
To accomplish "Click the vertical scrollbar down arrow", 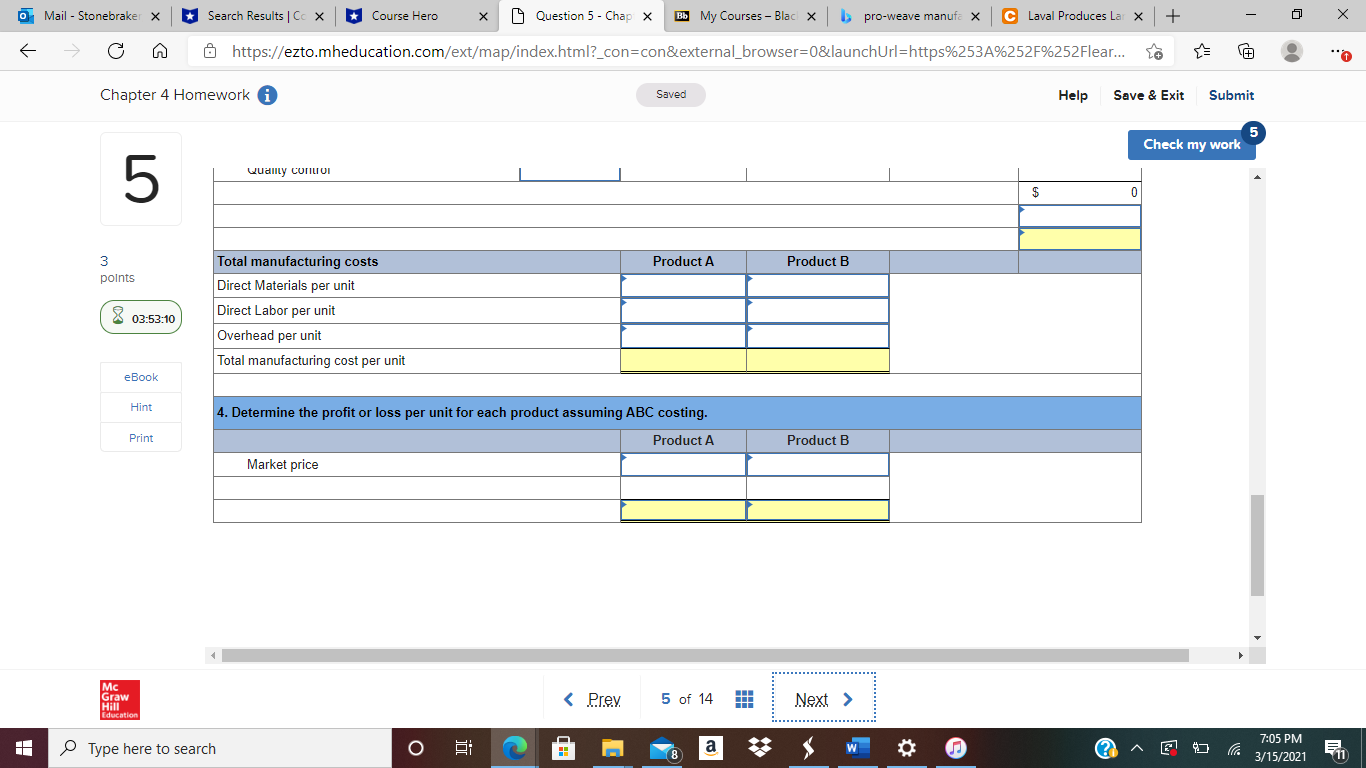I will tap(1257, 637).
